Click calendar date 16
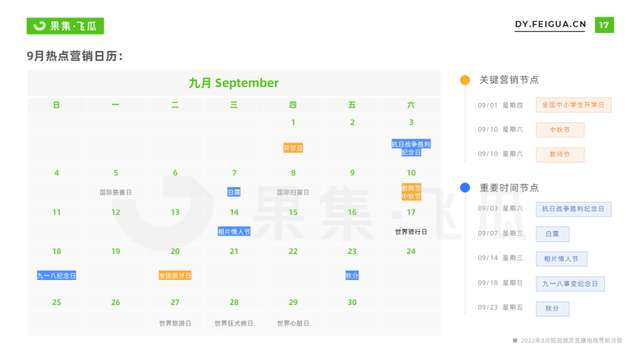 (352, 212)
